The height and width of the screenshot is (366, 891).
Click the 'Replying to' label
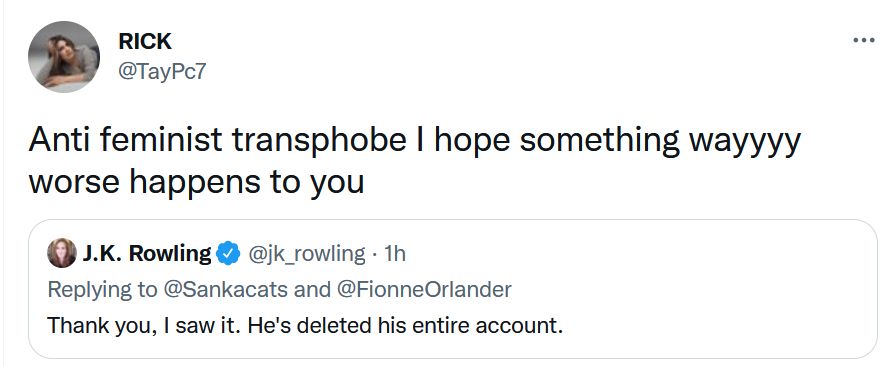(102, 290)
